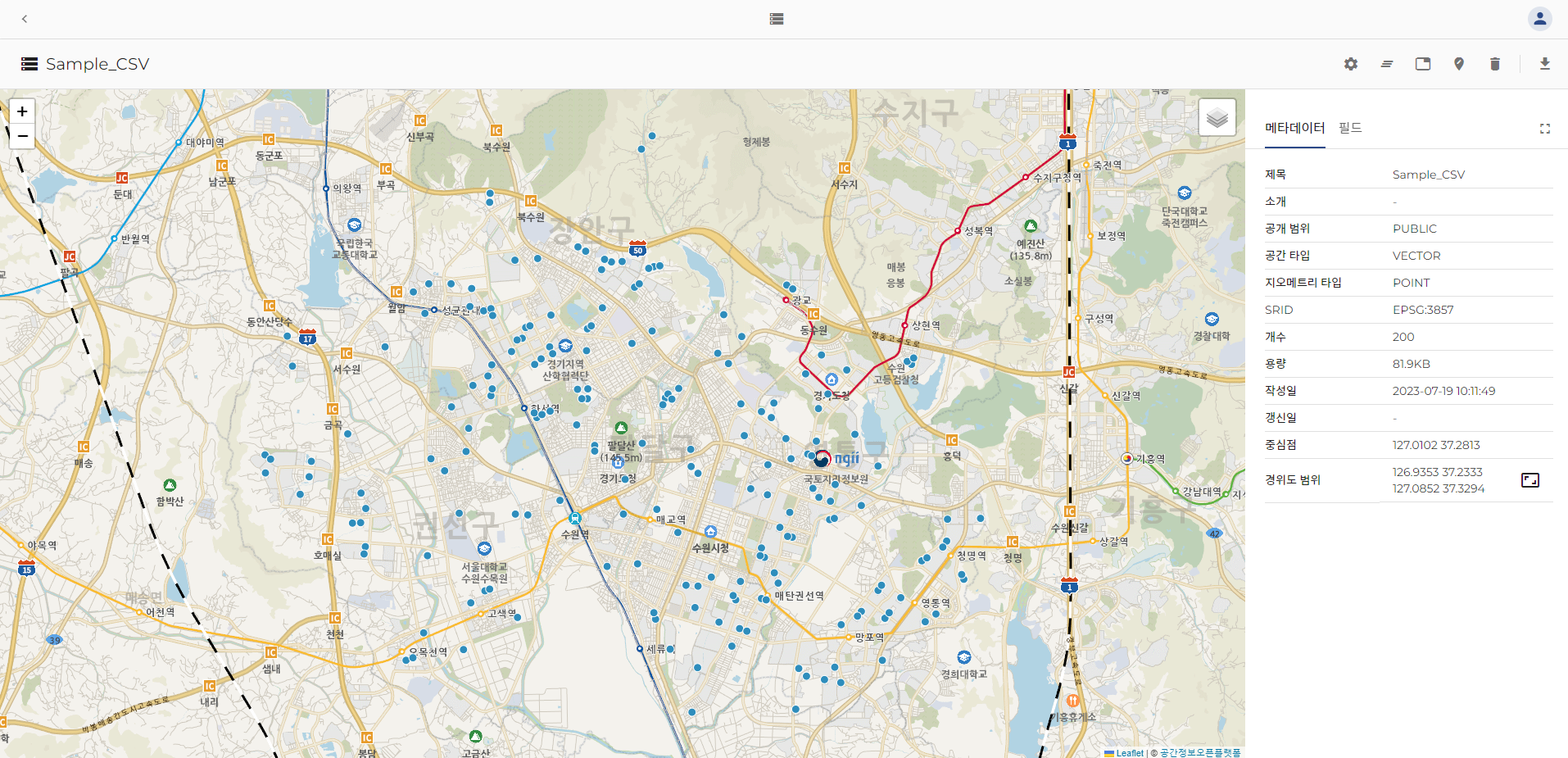Zoom to extent icon beside 경위도 범위
The width and height of the screenshot is (1568, 758).
(1529, 480)
